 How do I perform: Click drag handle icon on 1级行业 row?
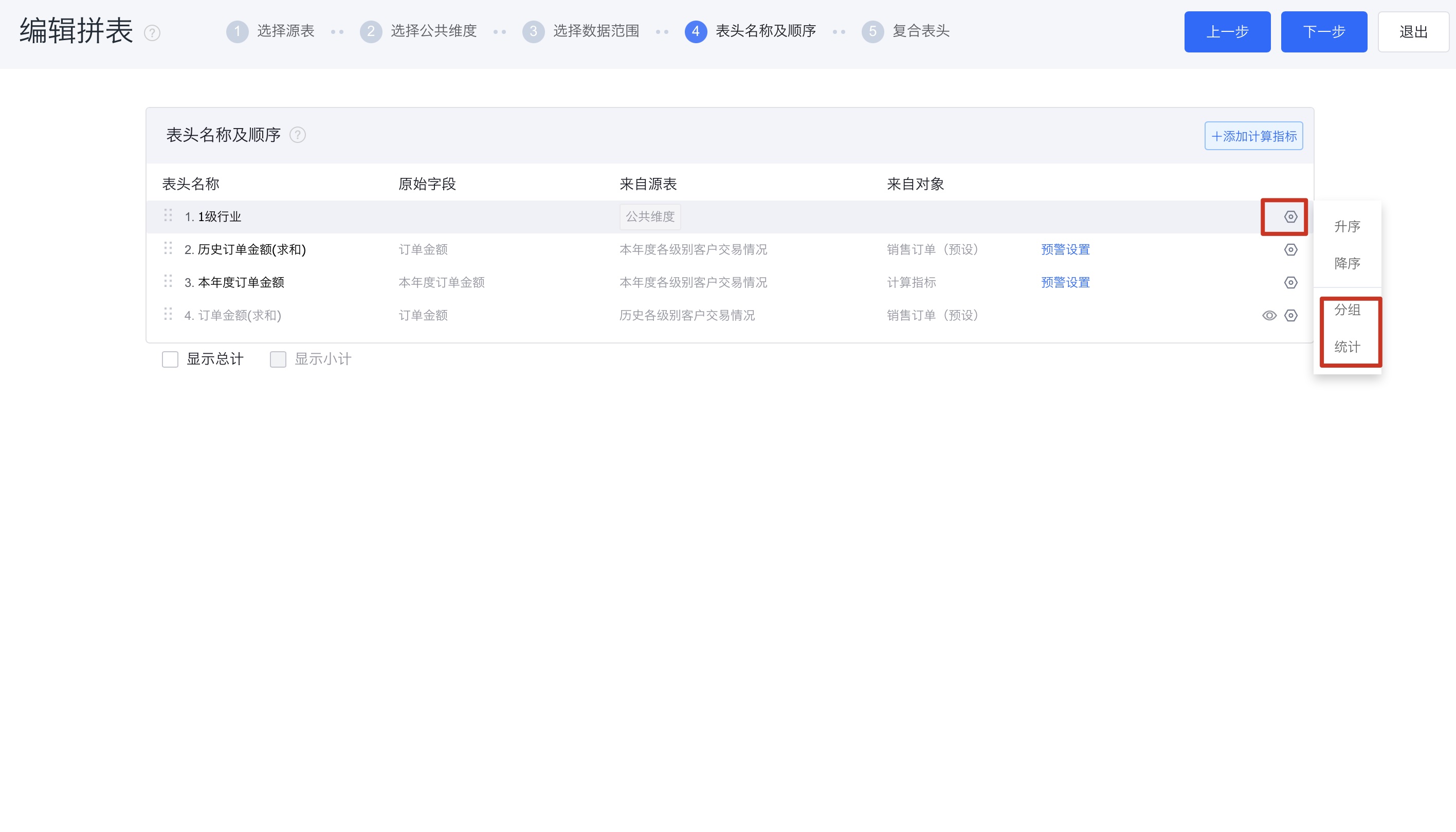(x=168, y=216)
